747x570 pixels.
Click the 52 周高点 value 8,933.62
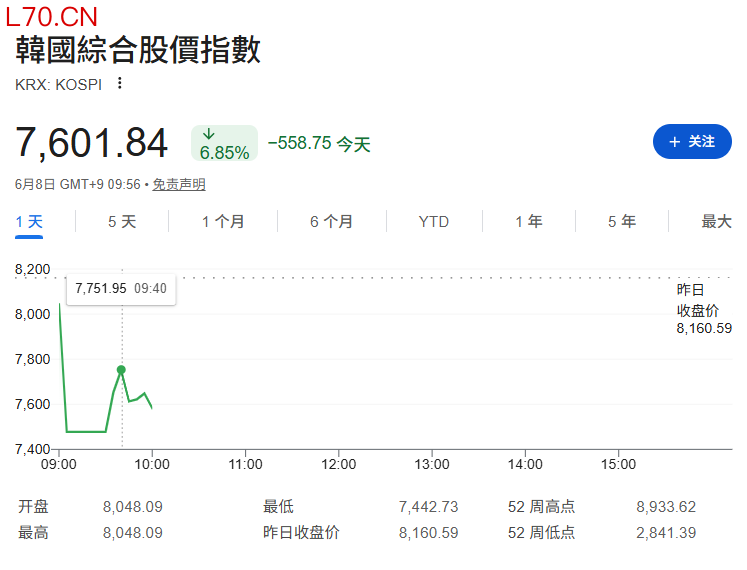click(x=666, y=507)
